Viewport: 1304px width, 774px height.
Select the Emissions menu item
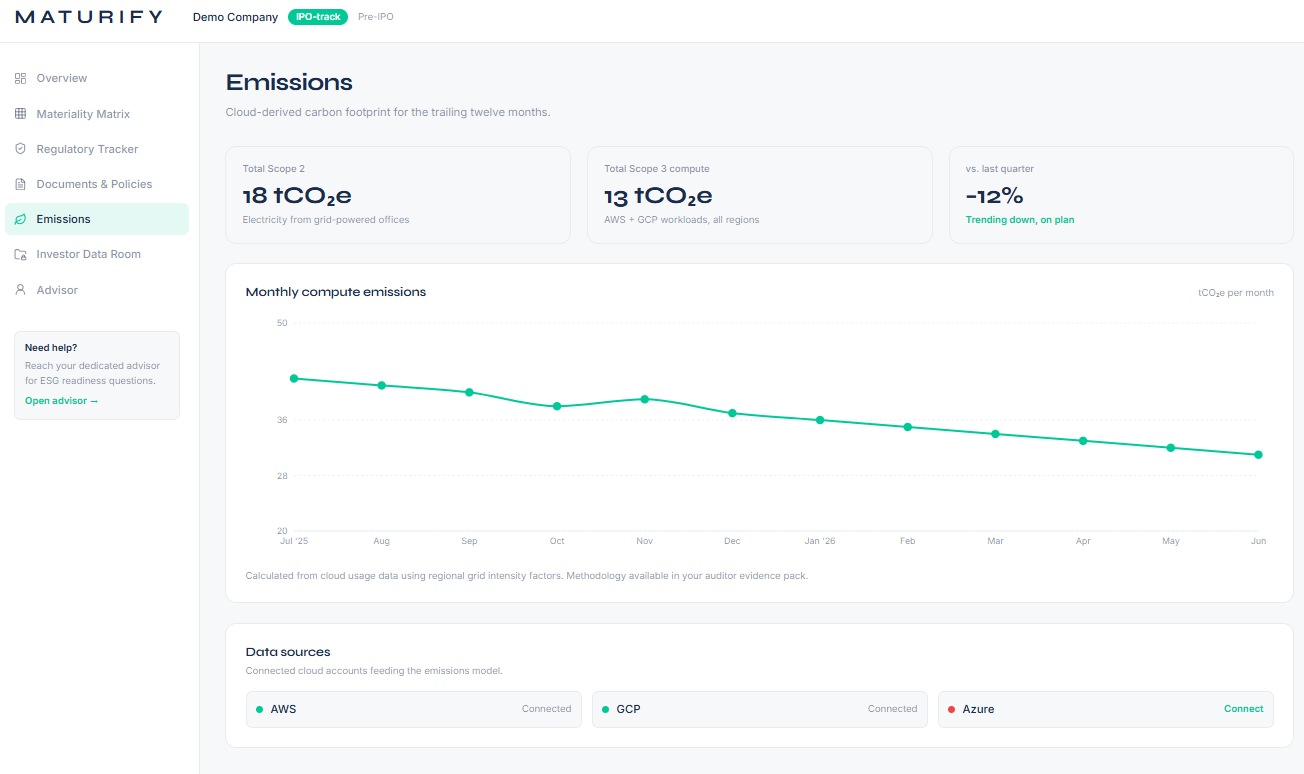click(x=97, y=219)
